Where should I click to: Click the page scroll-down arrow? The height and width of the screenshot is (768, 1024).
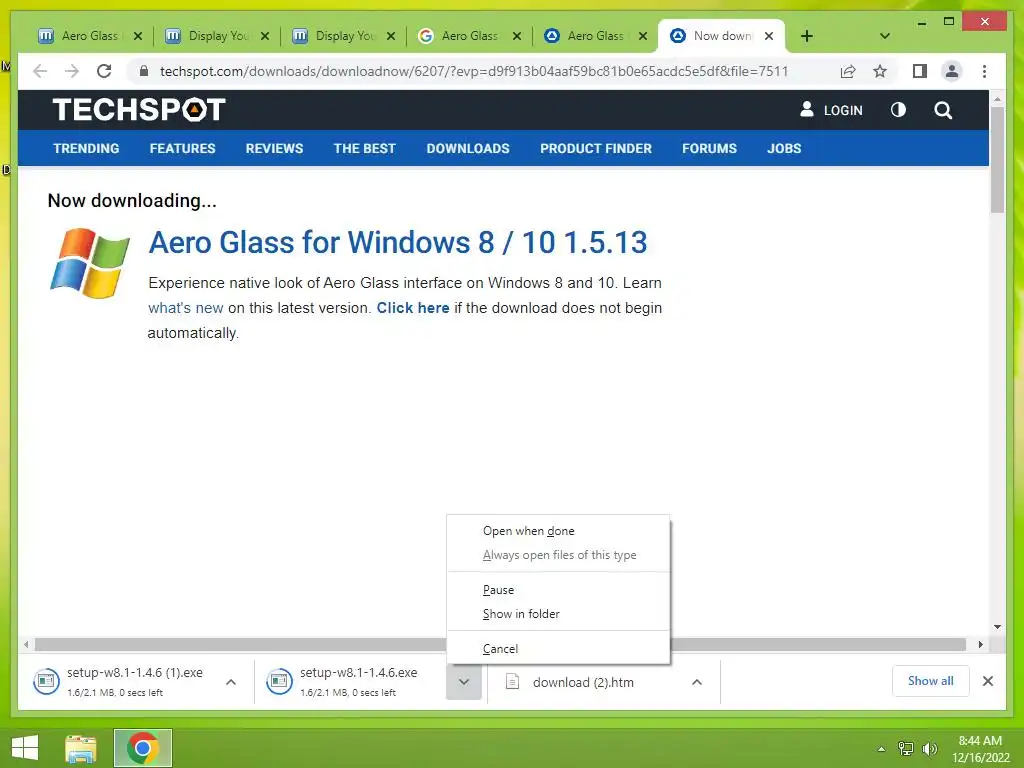[997, 627]
